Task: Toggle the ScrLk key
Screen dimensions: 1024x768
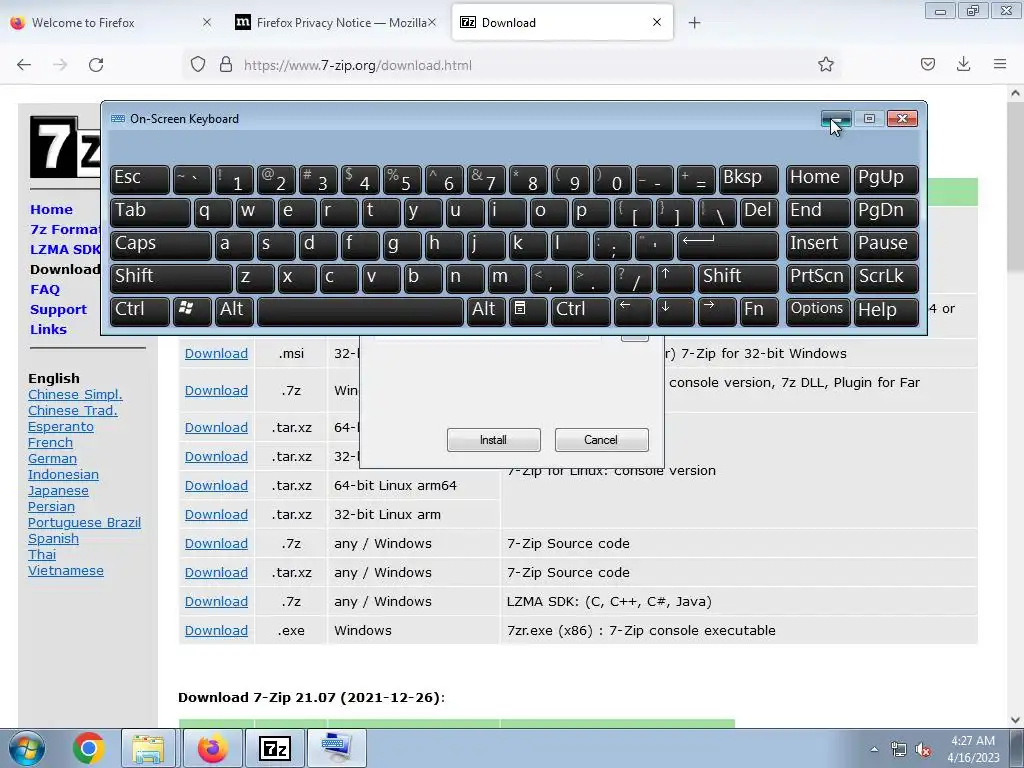Action: [886, 278]
